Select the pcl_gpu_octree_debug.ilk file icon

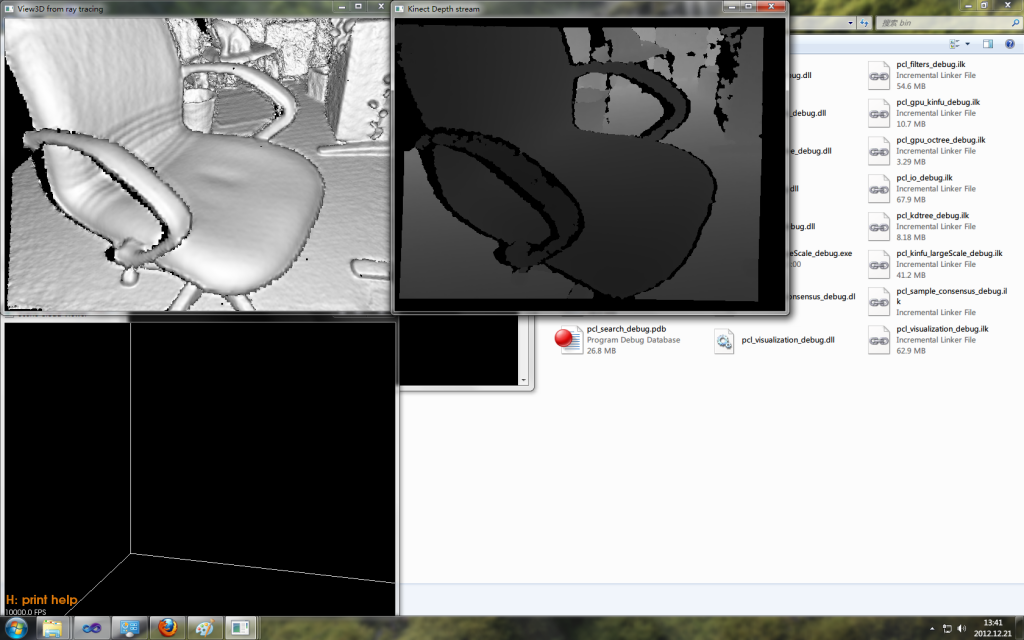tap(878, 151)
